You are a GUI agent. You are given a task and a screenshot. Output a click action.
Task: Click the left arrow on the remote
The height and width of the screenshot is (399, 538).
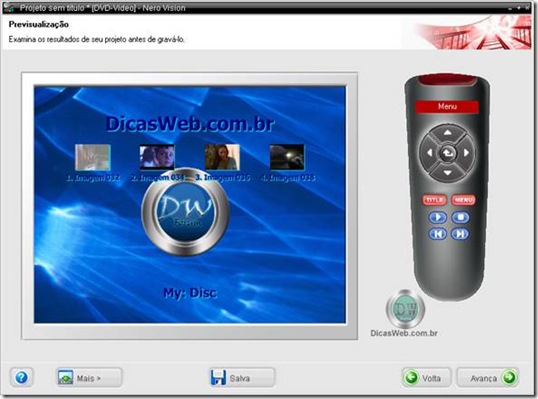point(429,153)
